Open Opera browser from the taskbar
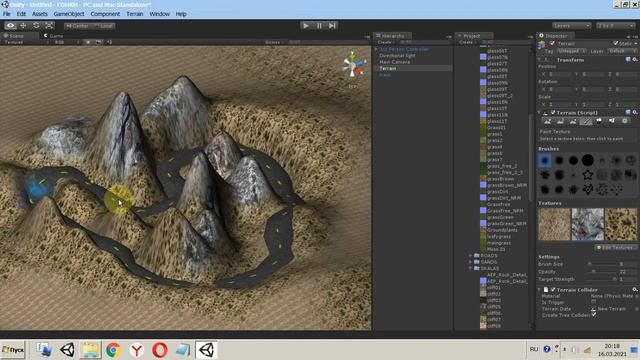The height and width of the screenshot is (360, 640). coord(160,350)
